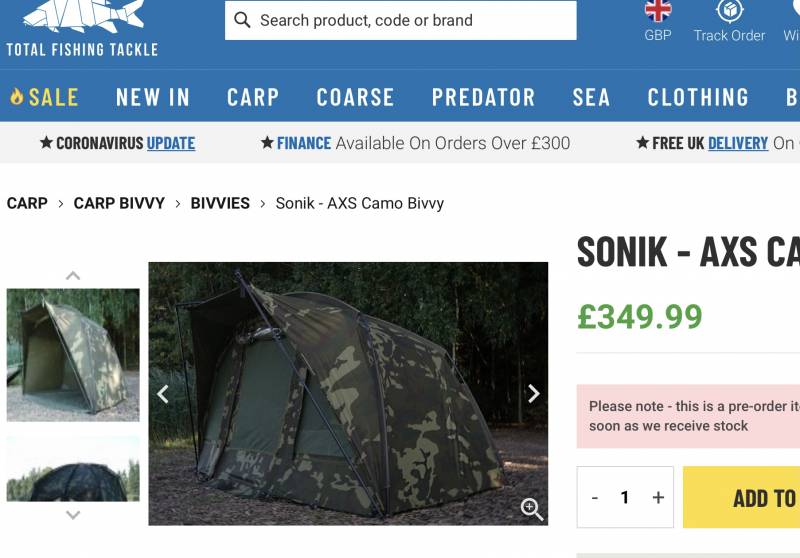The width and height of the screenshot is (800, 558).
Task: Show the previous product image arrow
Action: point(163,393)
